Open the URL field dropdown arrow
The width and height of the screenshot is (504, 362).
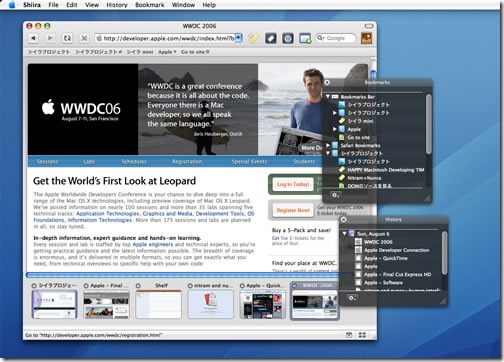click(239, 38)
